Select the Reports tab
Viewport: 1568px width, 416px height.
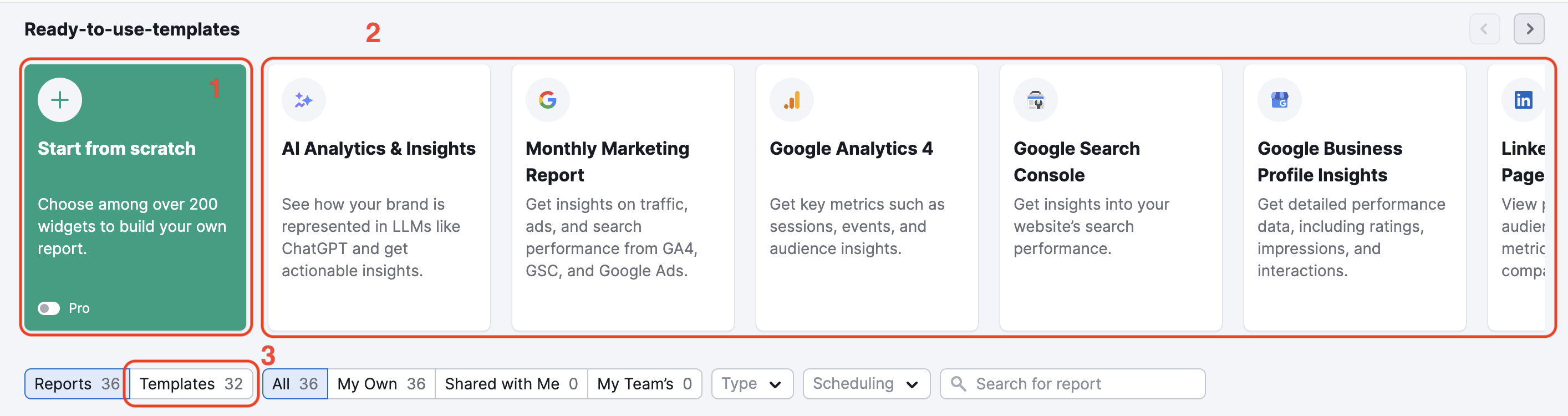[74, 384]
